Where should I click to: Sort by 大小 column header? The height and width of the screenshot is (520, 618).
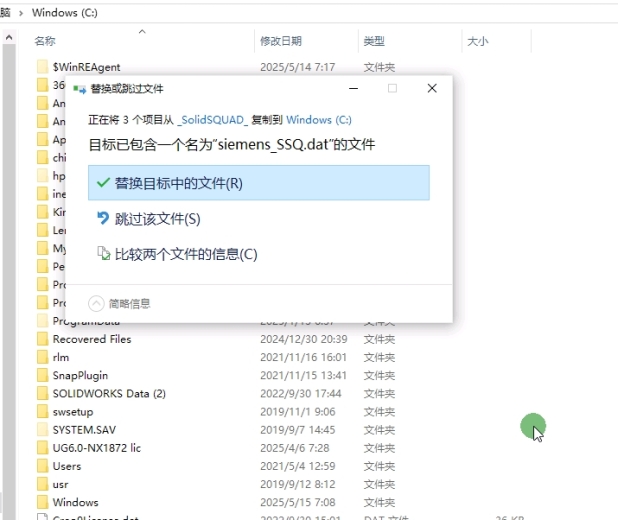478,41
